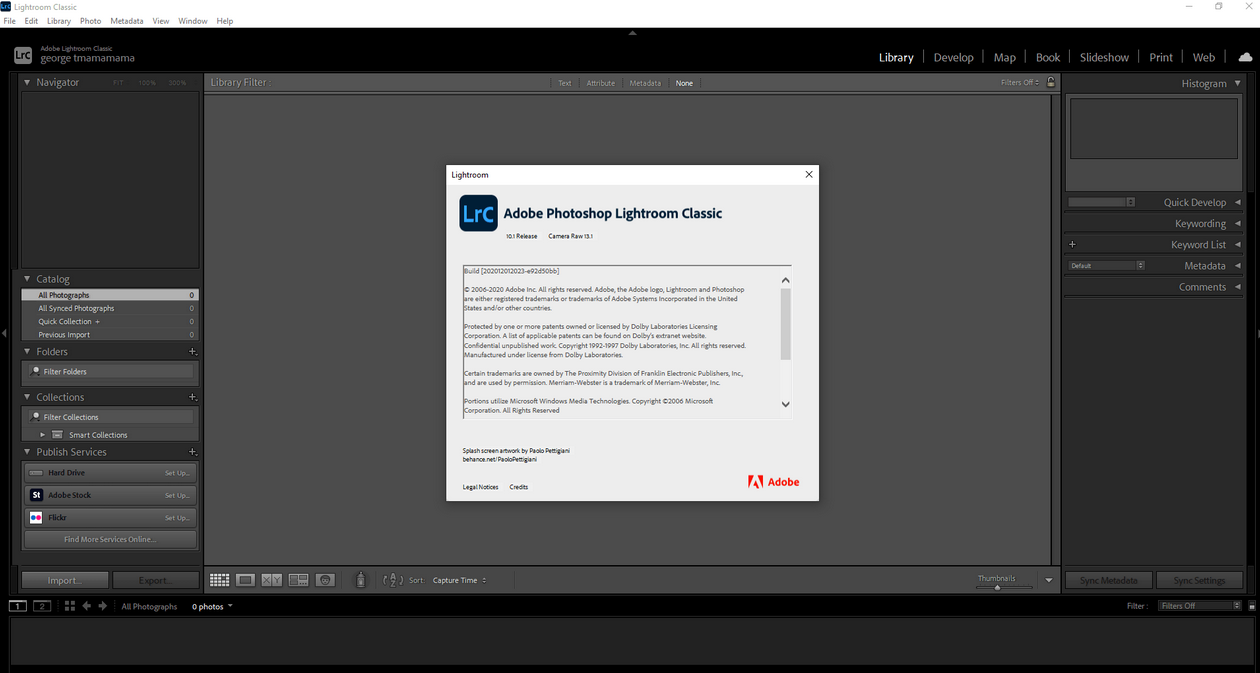Viewport: 1260px width, 673px height.
Task: Switch to Grid view icon in toolbar
Action: [x=219, y=580]
